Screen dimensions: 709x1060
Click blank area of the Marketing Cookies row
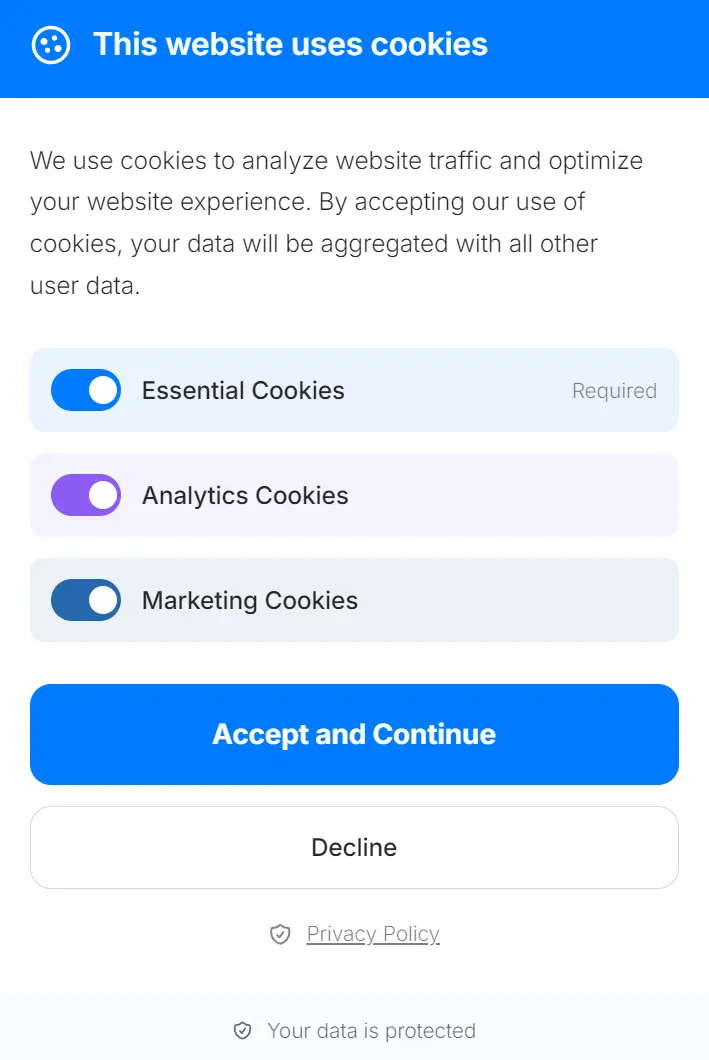(x=520, y=600)
